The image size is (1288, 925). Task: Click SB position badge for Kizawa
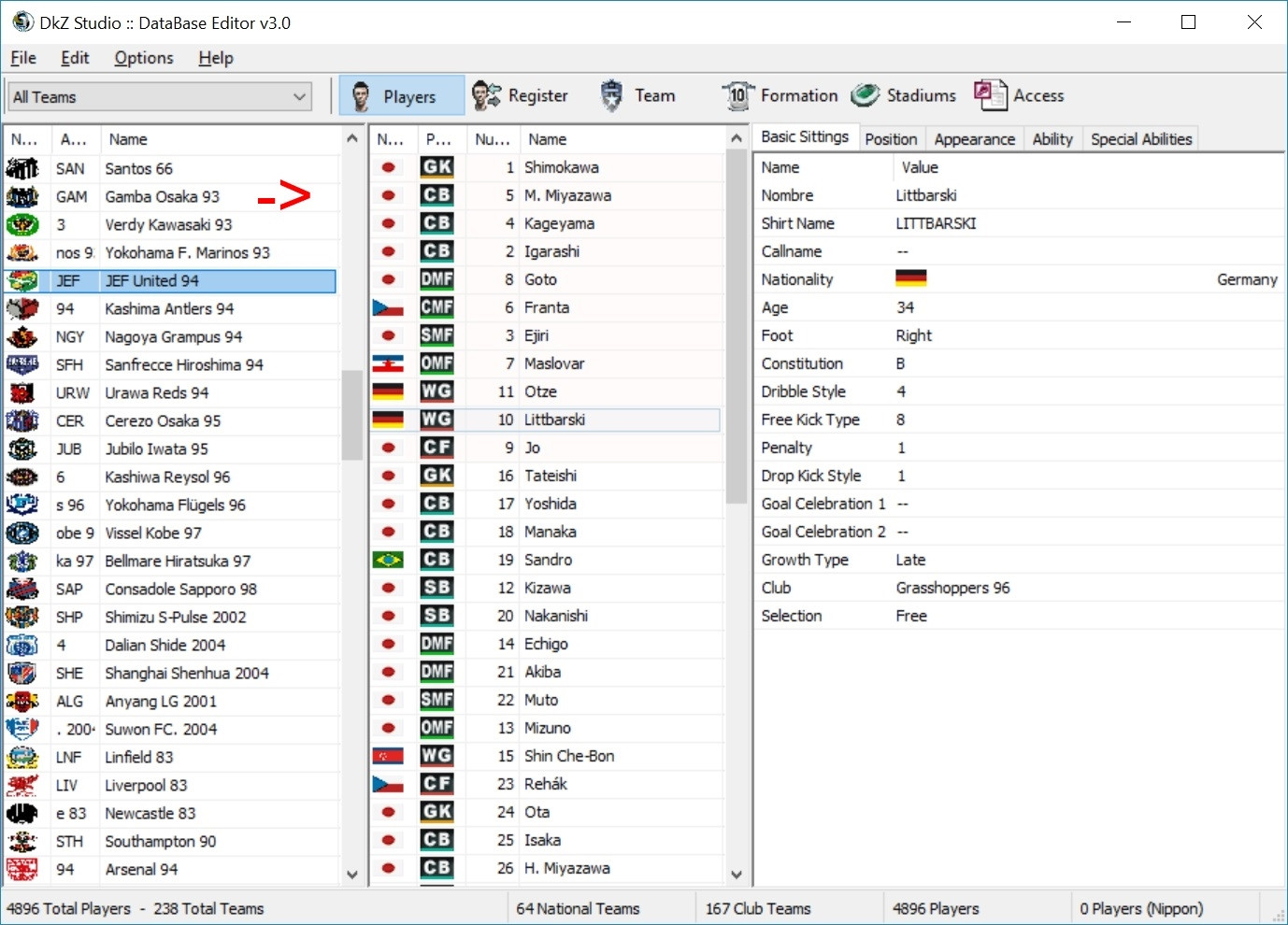[436, 588]
